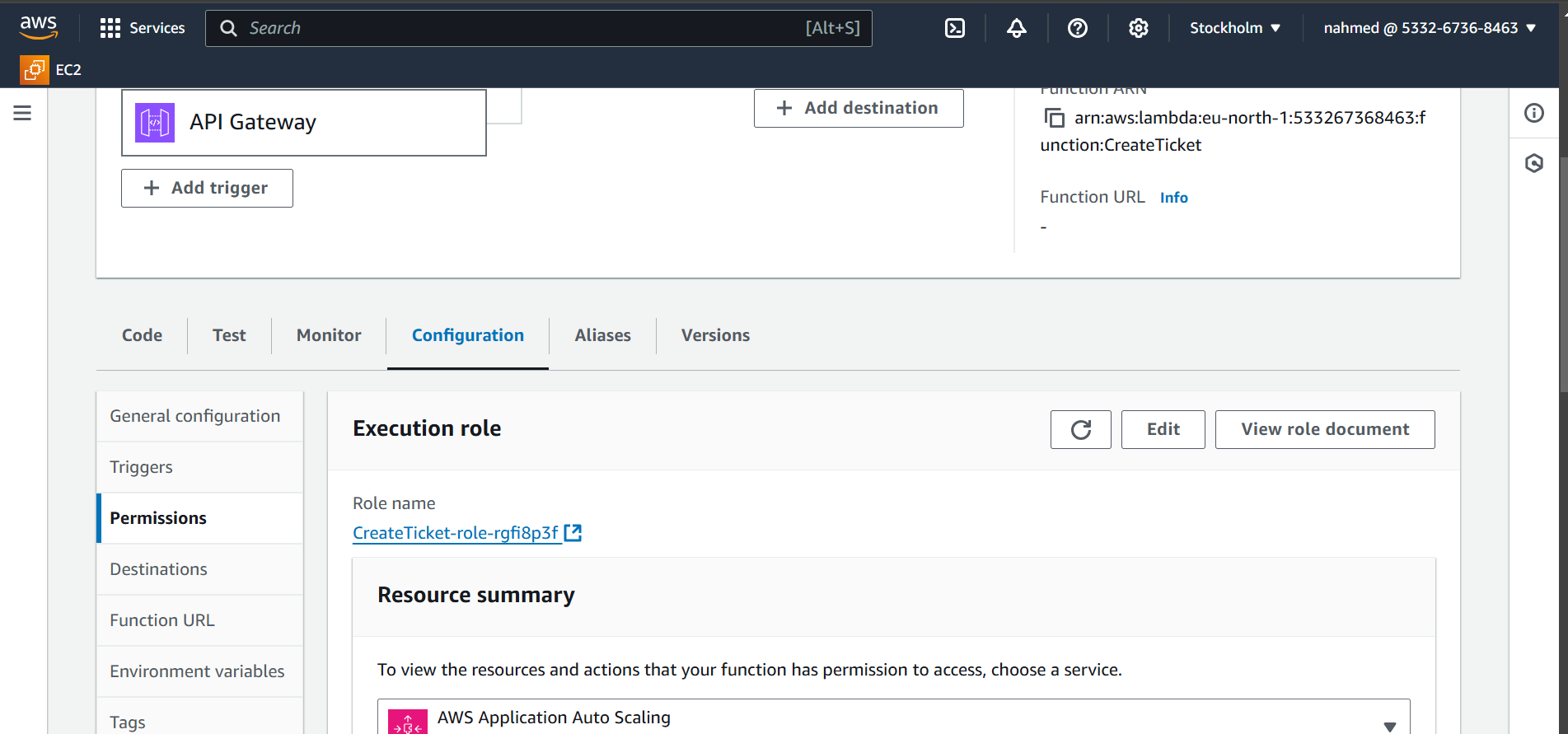Click the AWS Application Auto Scaling icon
1568x734 pixels.
point(408,722)
